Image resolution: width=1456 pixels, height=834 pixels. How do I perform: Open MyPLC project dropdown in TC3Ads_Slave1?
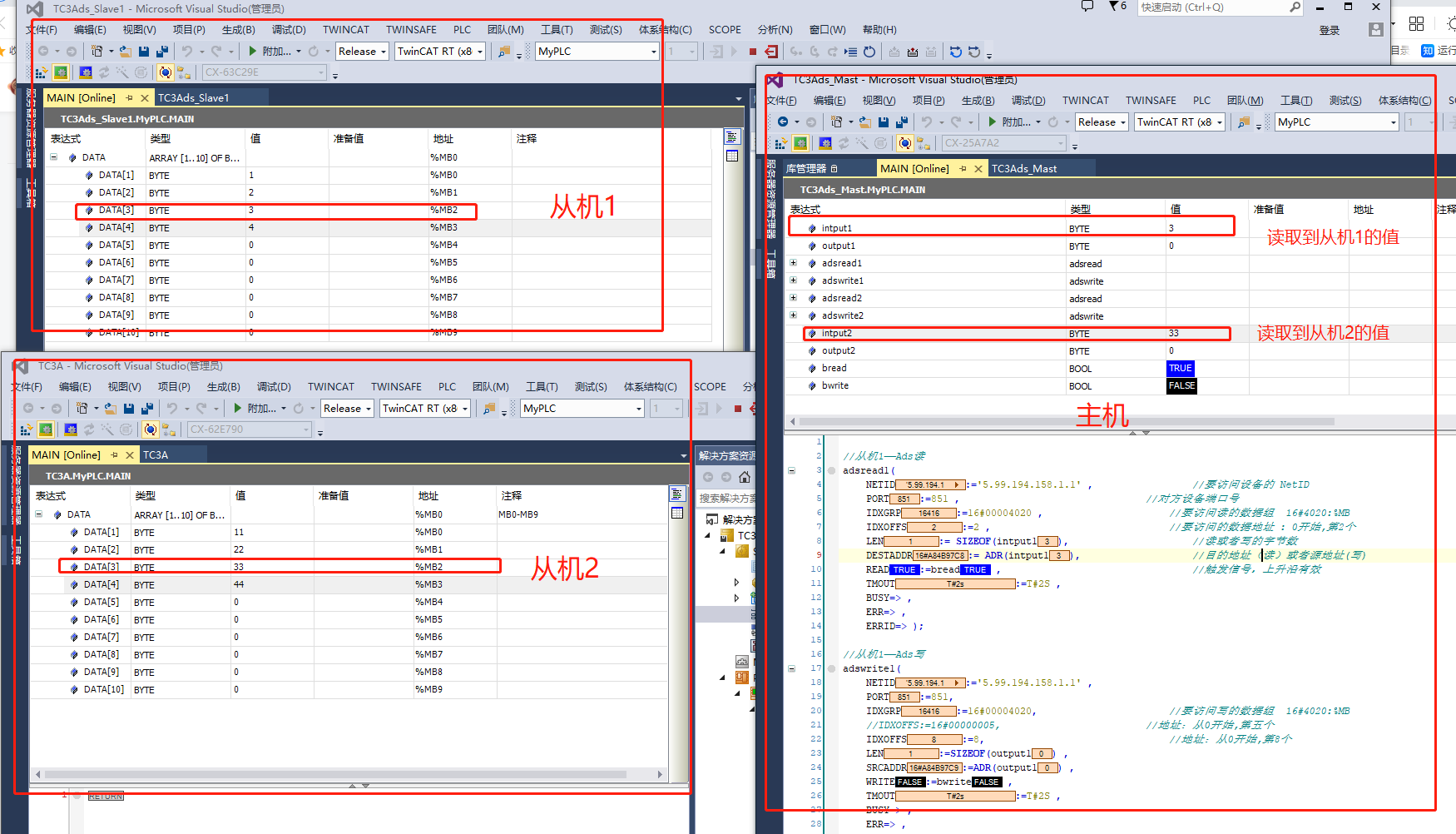[597, 52]
